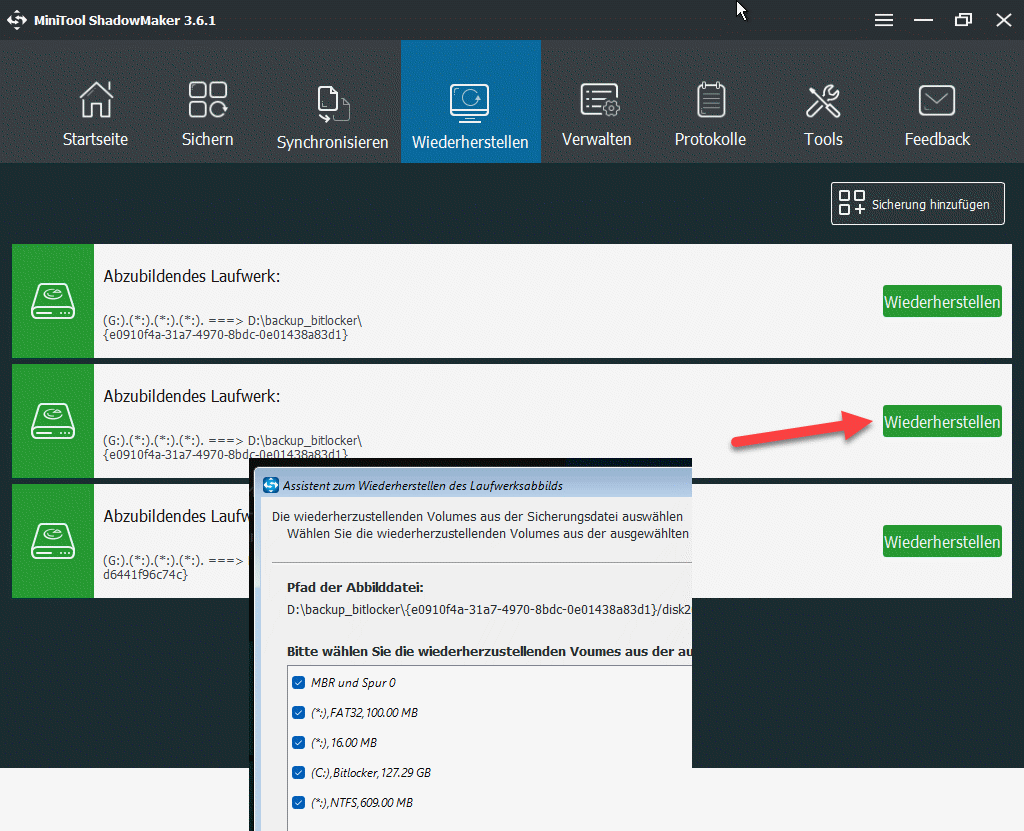Click the drive icon of the first backup
1024x831 pixels.
point(53,301)
